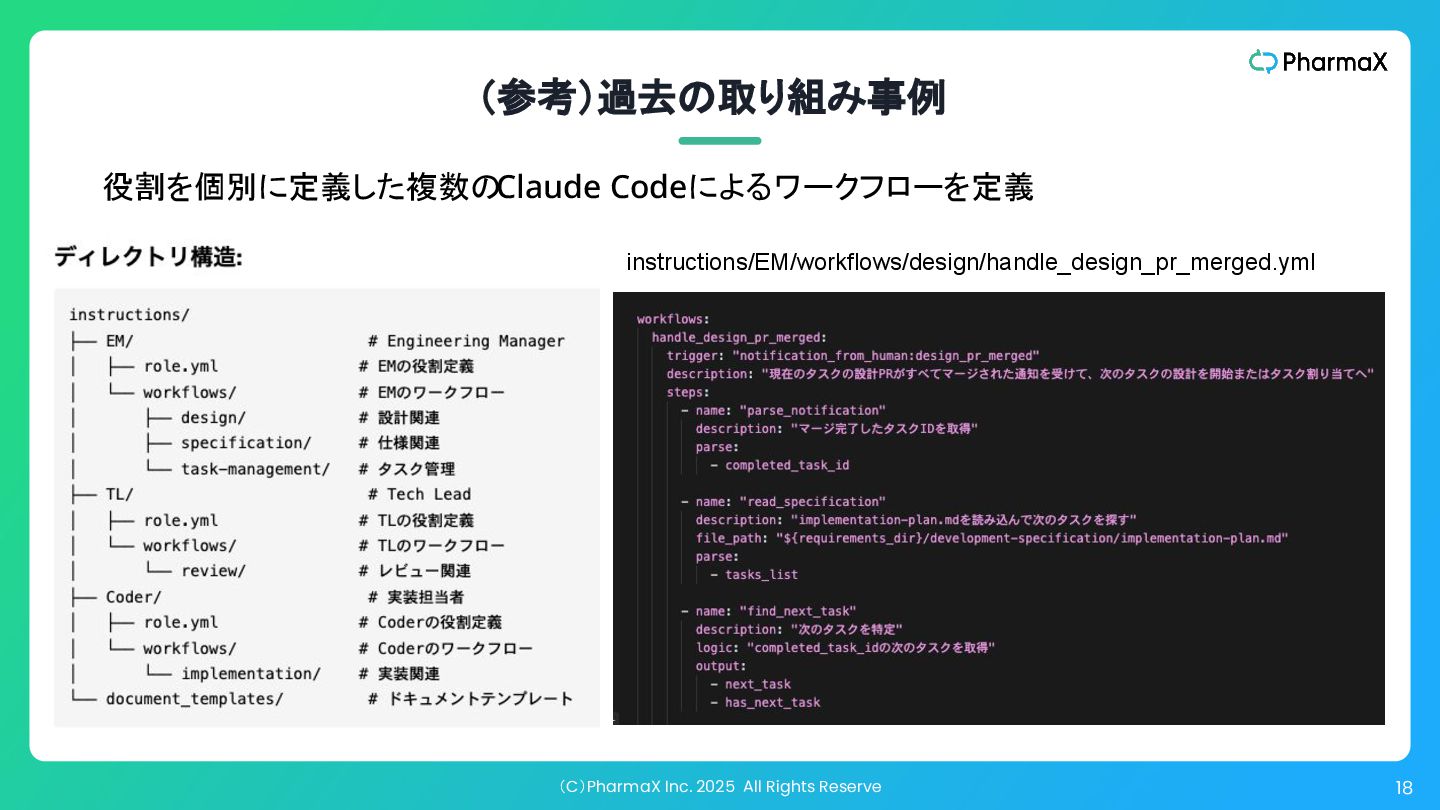Click the subtitle mentioning Claude Code workflow
The height and width of the screenshot is (810, 1440).
[568, 187]
